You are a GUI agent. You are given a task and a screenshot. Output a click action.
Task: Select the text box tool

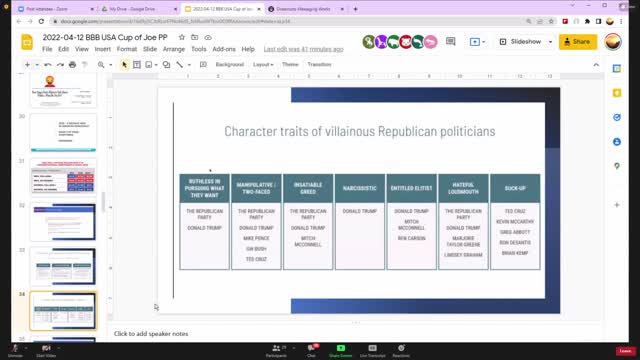coord(137,64)
